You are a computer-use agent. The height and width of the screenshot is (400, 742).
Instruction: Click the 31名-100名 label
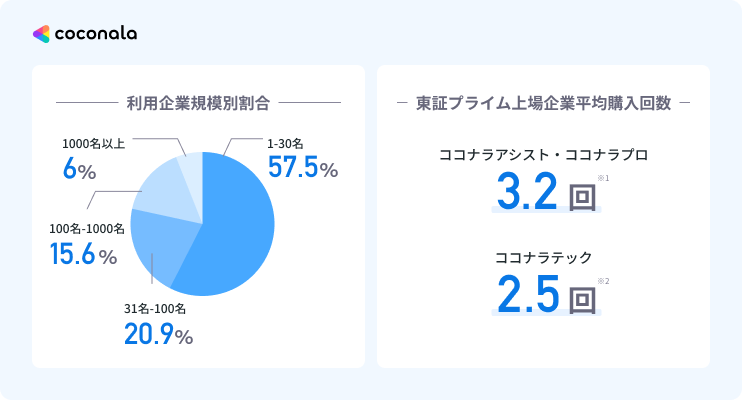point(155,308)
